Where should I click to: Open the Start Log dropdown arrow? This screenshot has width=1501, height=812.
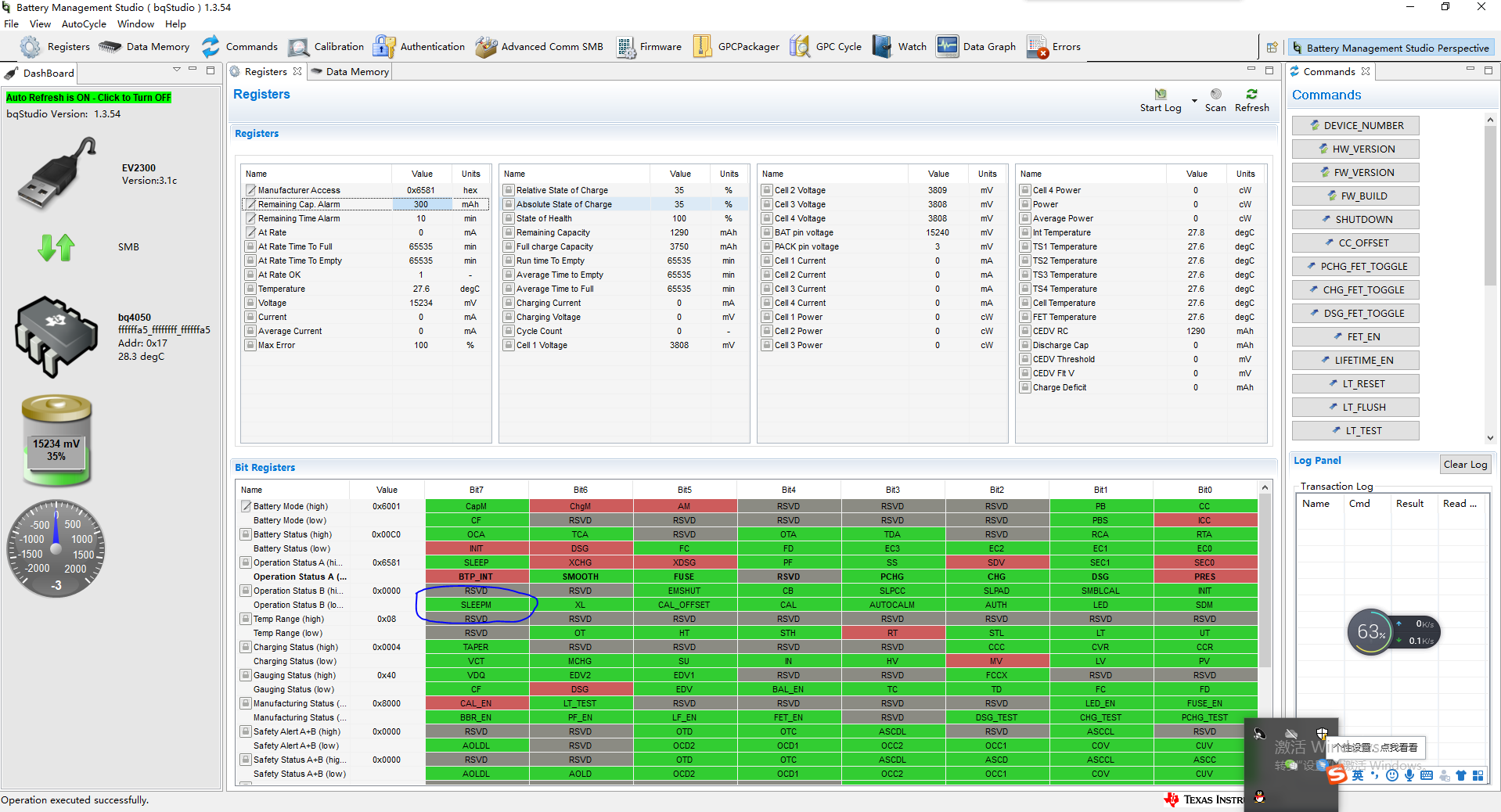click(1194, 101)
